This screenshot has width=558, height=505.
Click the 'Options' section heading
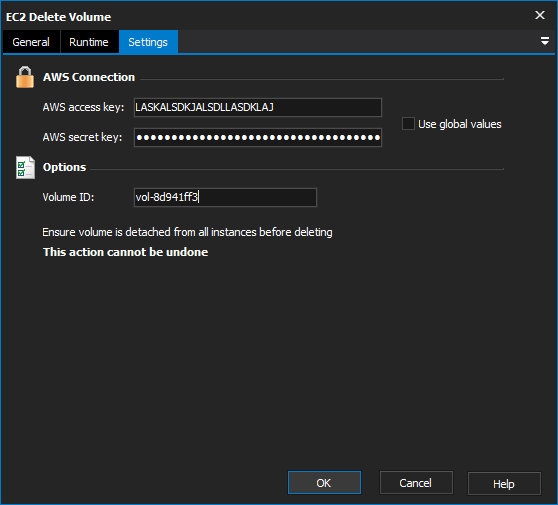[64, 167]
